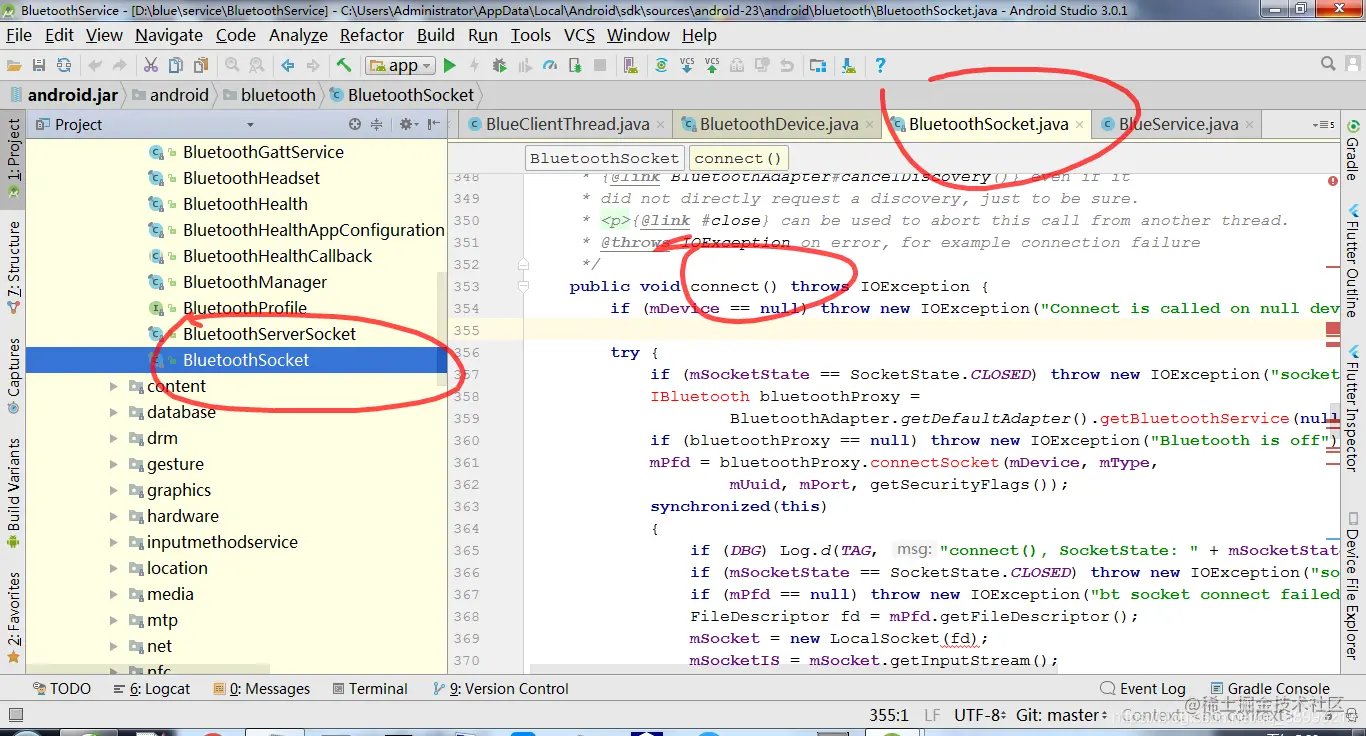
Task: Toggle the 2: Favorites tool window
Action: (14, 617)
